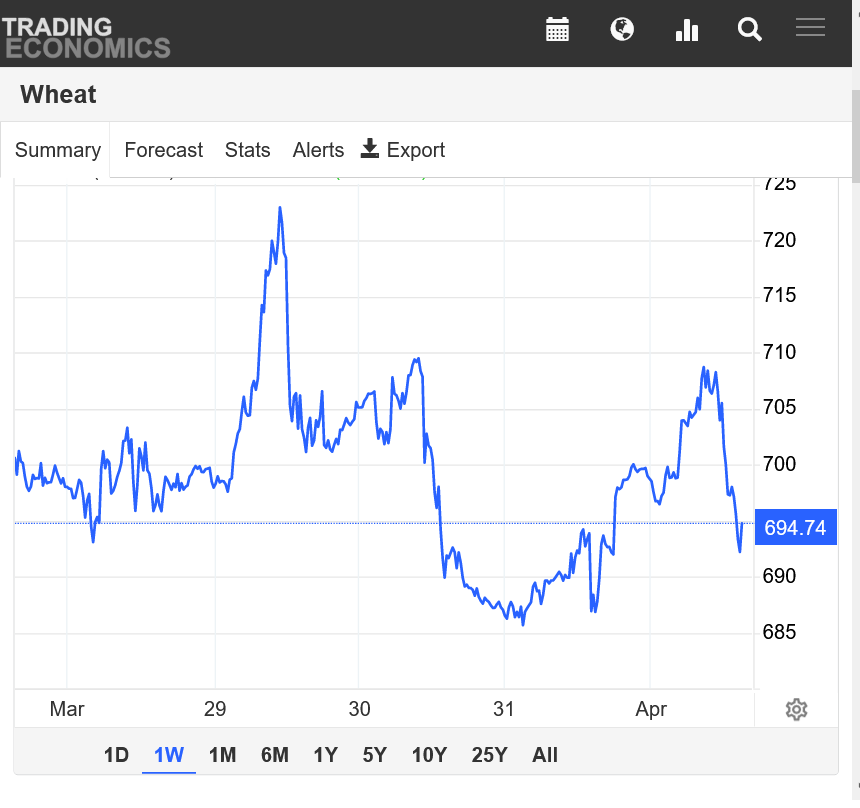
Task: Open the Forecast tab
Action: (163, 150)
